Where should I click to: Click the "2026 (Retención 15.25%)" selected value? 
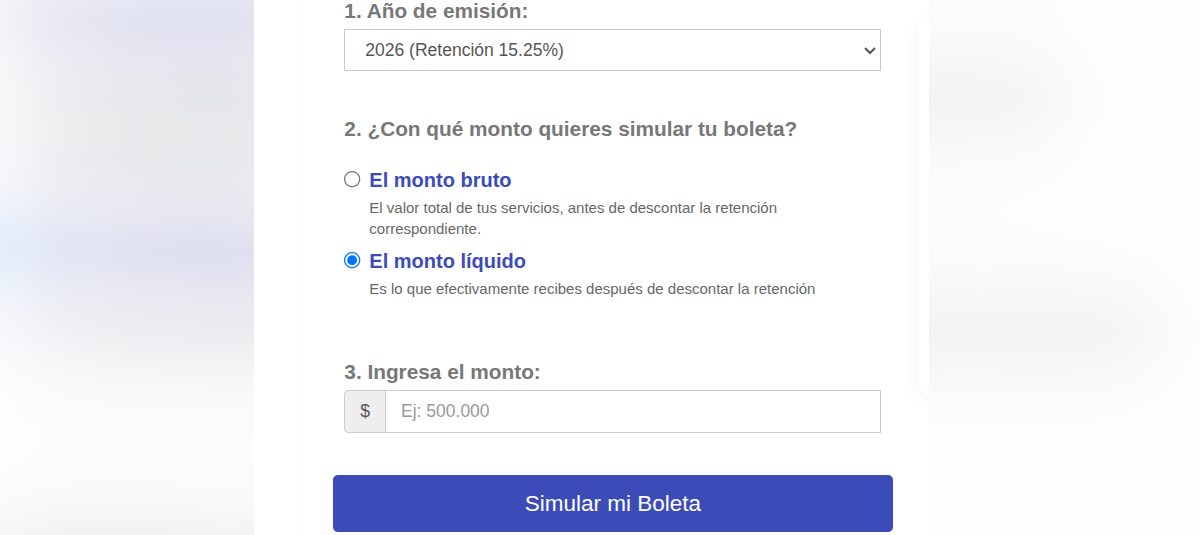[464, 50]
